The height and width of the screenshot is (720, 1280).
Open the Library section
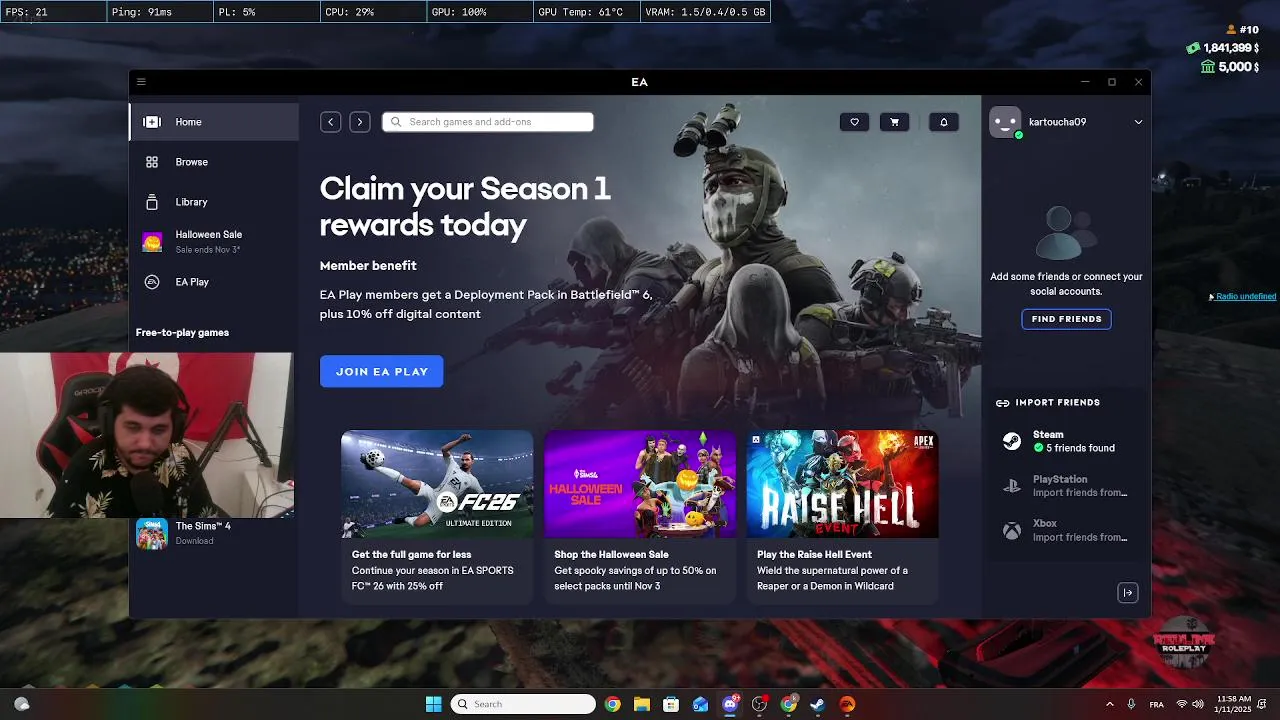coord(214,202)
